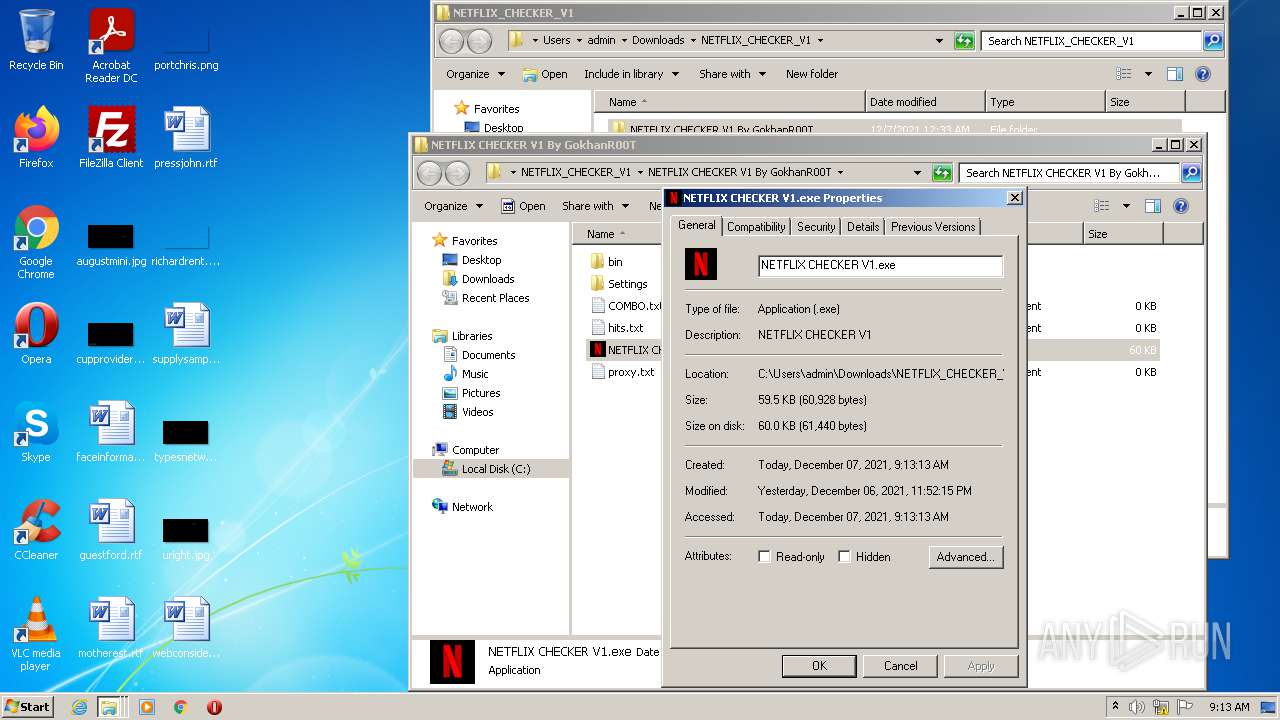Click the disabled Apply button in Properties dialog
Screen dimensions: 1280x720
pyautogui.click(x=981, y=666)
